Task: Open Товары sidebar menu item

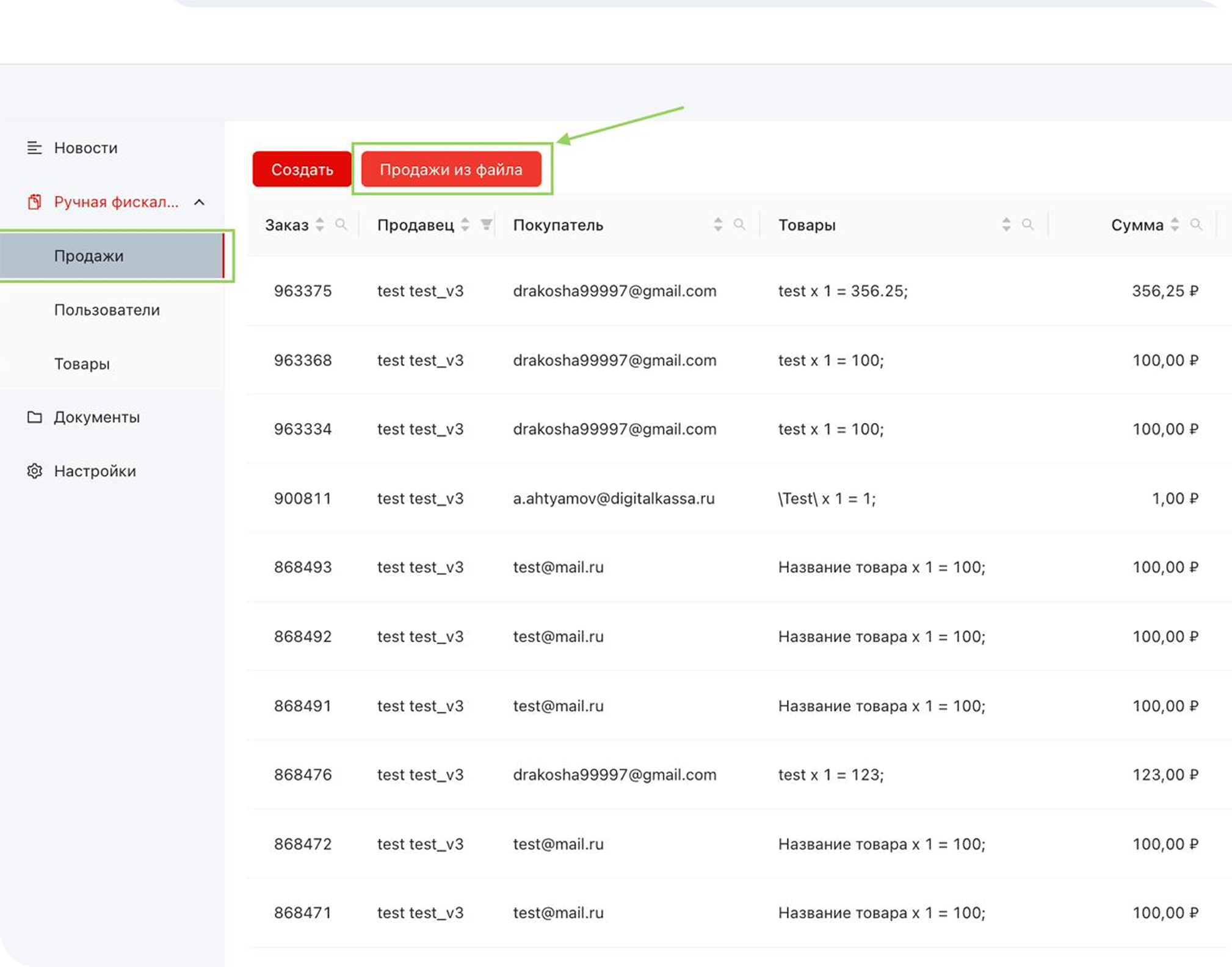Action: (82, 364)
